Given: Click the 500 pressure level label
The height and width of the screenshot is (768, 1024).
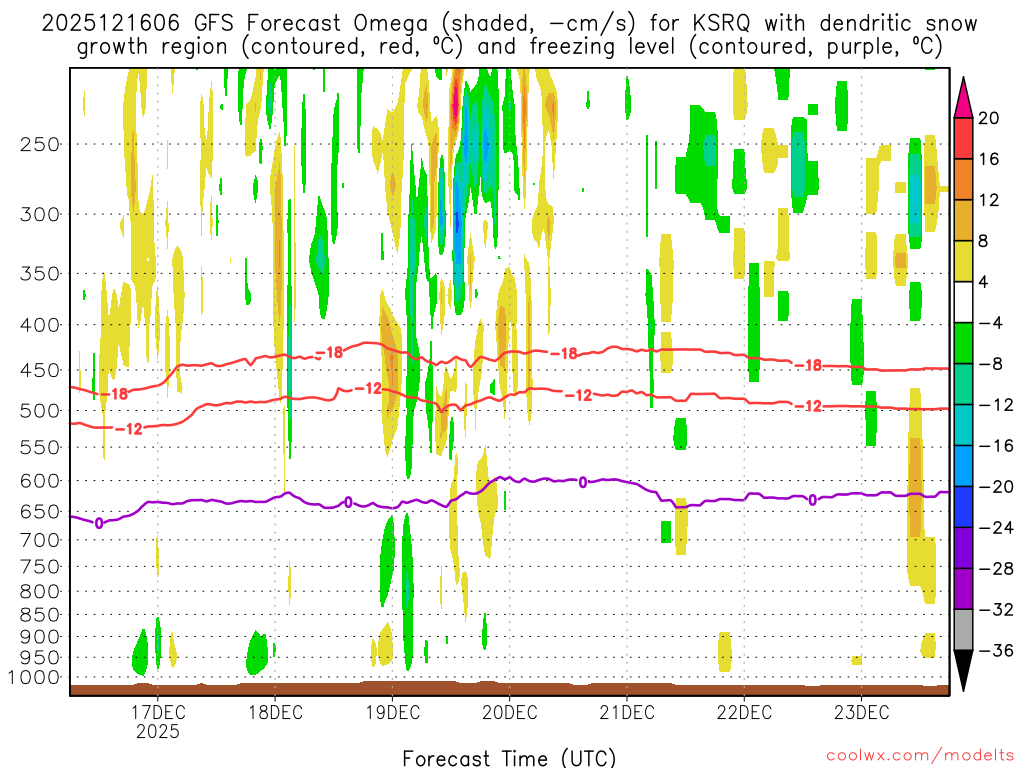Looking at the screenshot, I should click(x=40, y=411).
